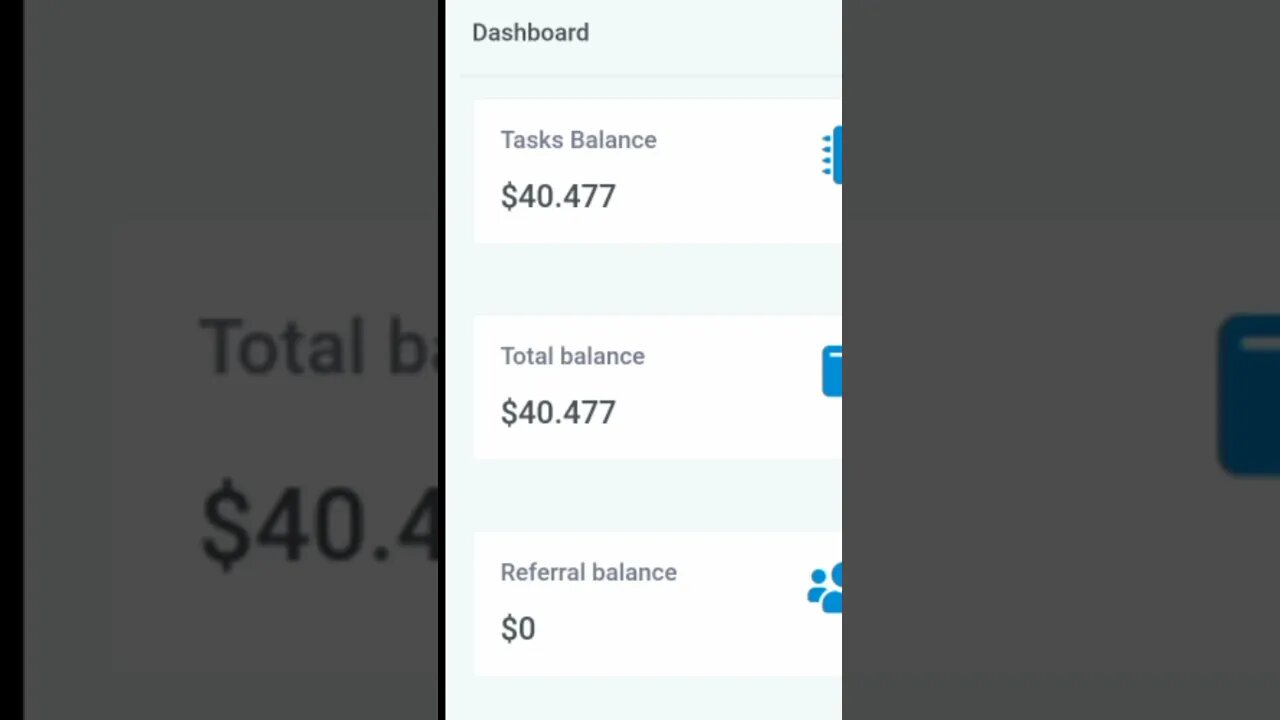Click the blurred large "Total ba" background text

(x=320, y=347)
